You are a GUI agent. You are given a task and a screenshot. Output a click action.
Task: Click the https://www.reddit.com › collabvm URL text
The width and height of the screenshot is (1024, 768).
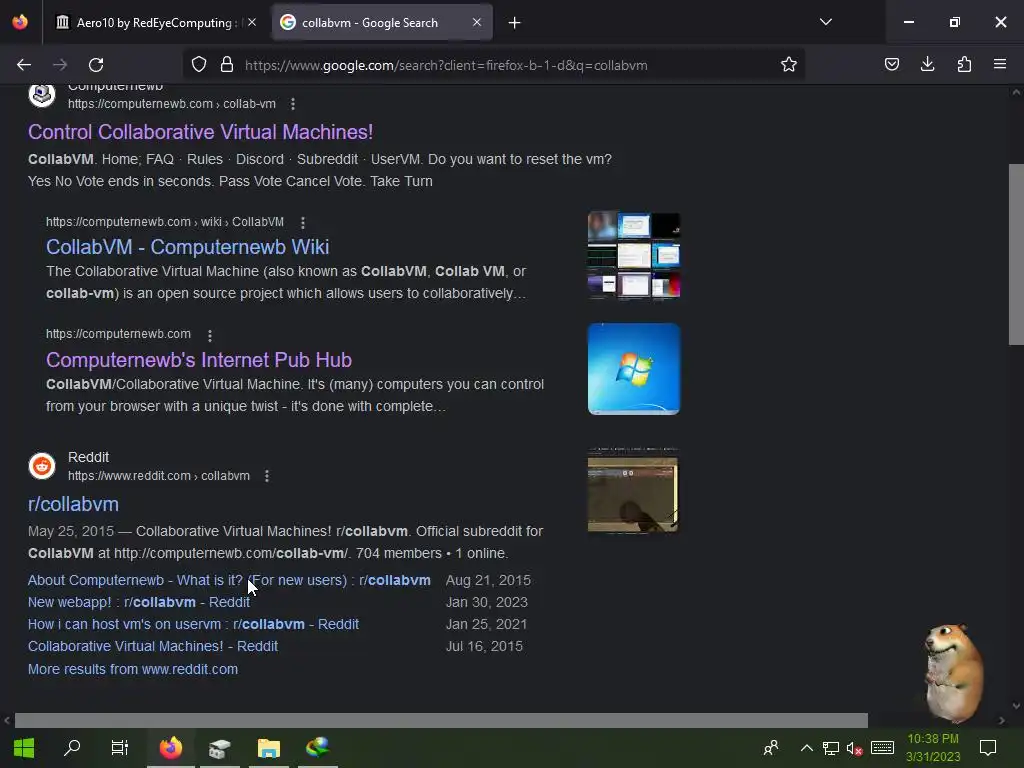coord(159,476)
